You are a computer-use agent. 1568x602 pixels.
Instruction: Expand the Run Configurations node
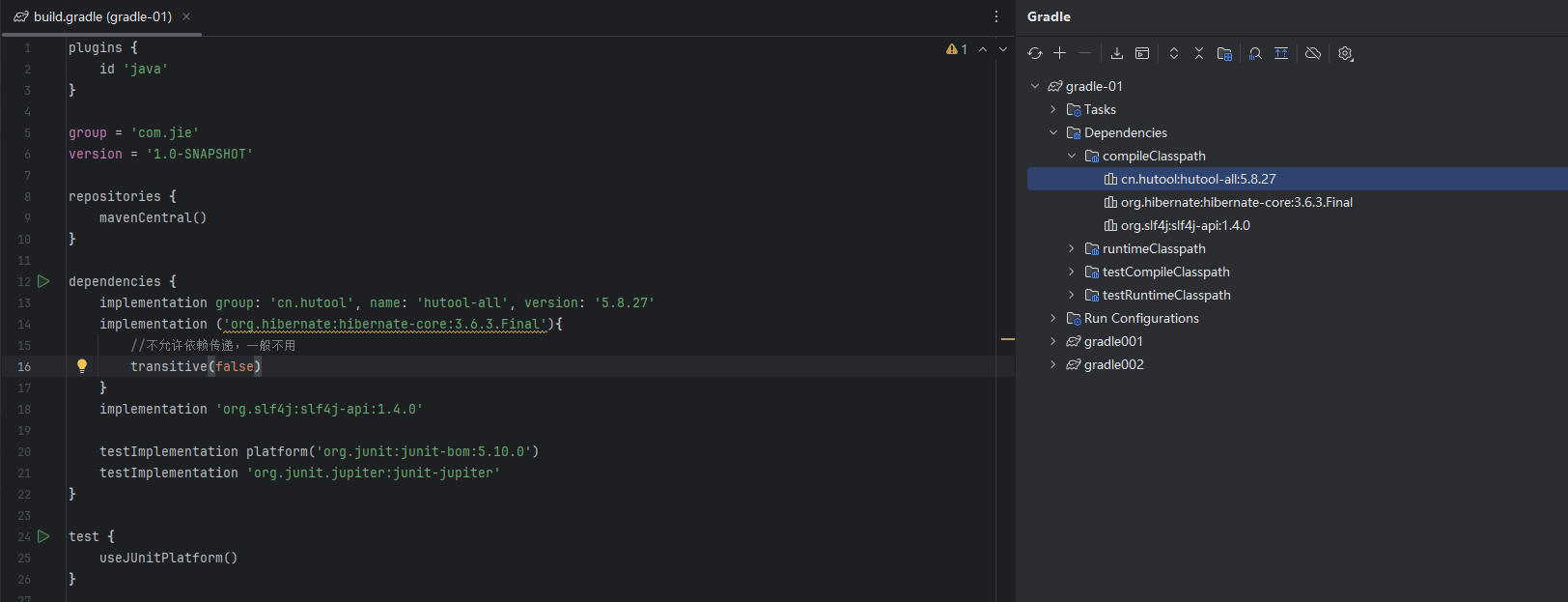coord(1053,318)
